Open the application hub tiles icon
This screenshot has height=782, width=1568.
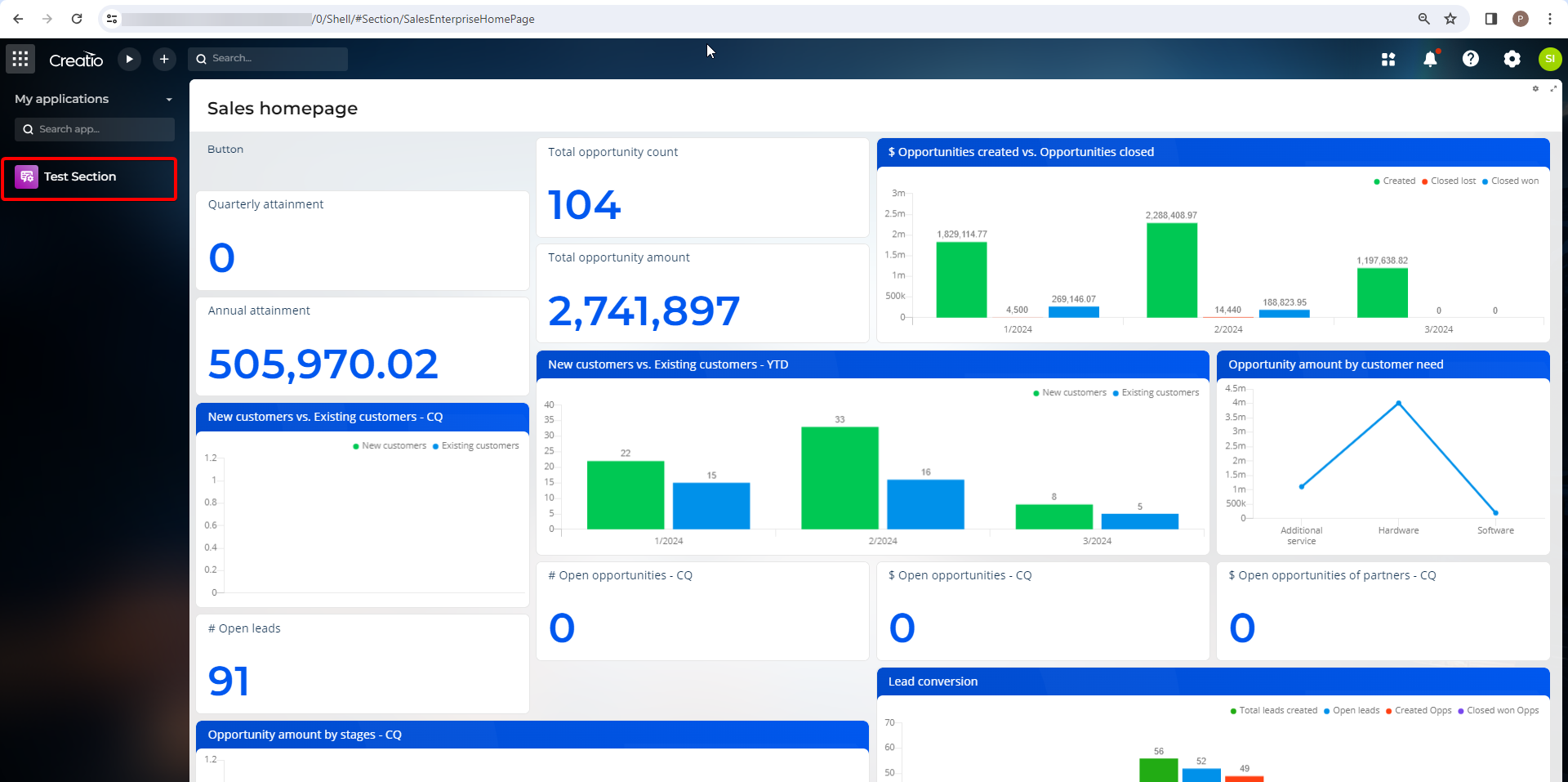tap(1388, 59)
